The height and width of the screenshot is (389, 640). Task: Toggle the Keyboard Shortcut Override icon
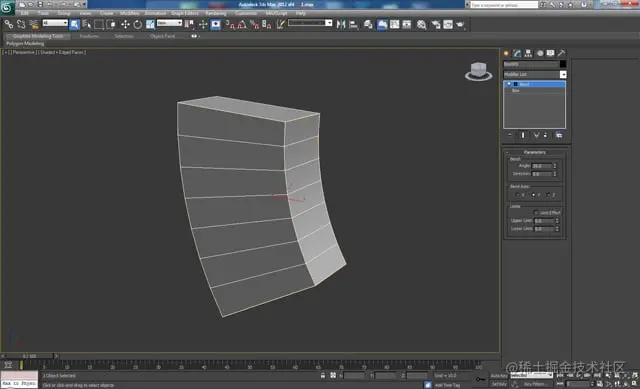(216, 24)
